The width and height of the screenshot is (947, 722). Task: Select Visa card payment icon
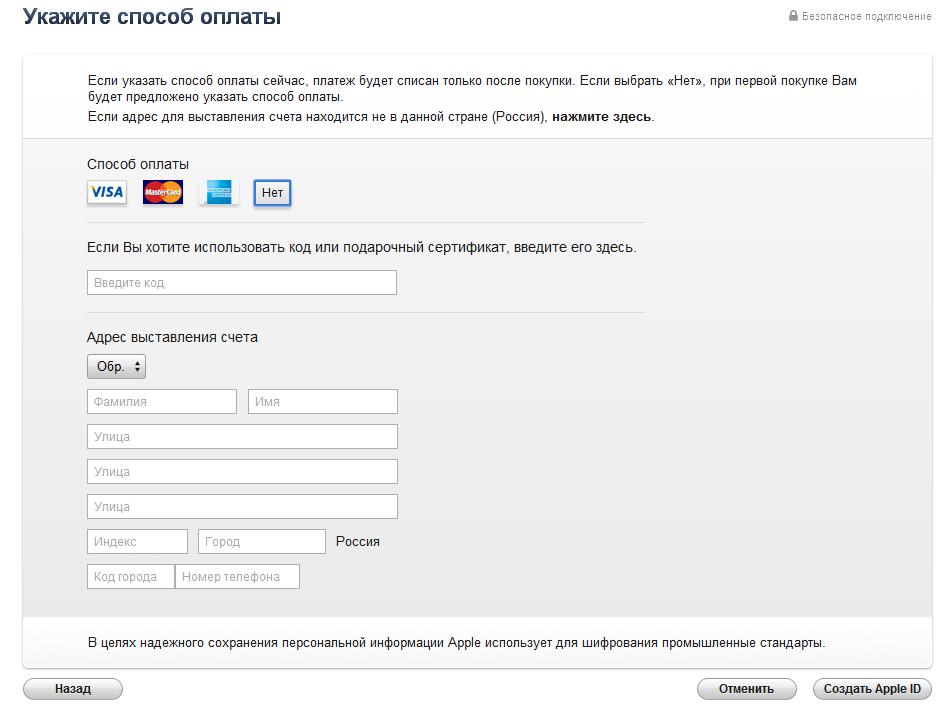point(107,192)
